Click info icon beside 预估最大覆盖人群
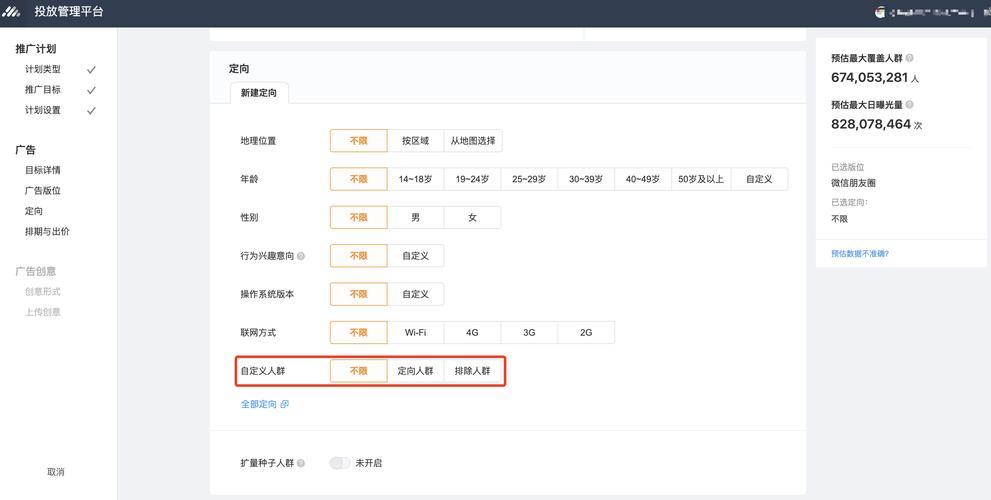The height and width of the screenshot is (500, 991). (x=909, y=58)
